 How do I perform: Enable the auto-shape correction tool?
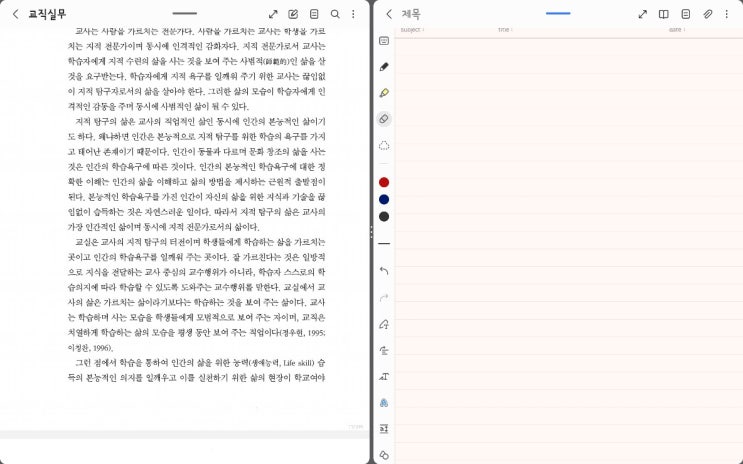(x=384, y=325)
